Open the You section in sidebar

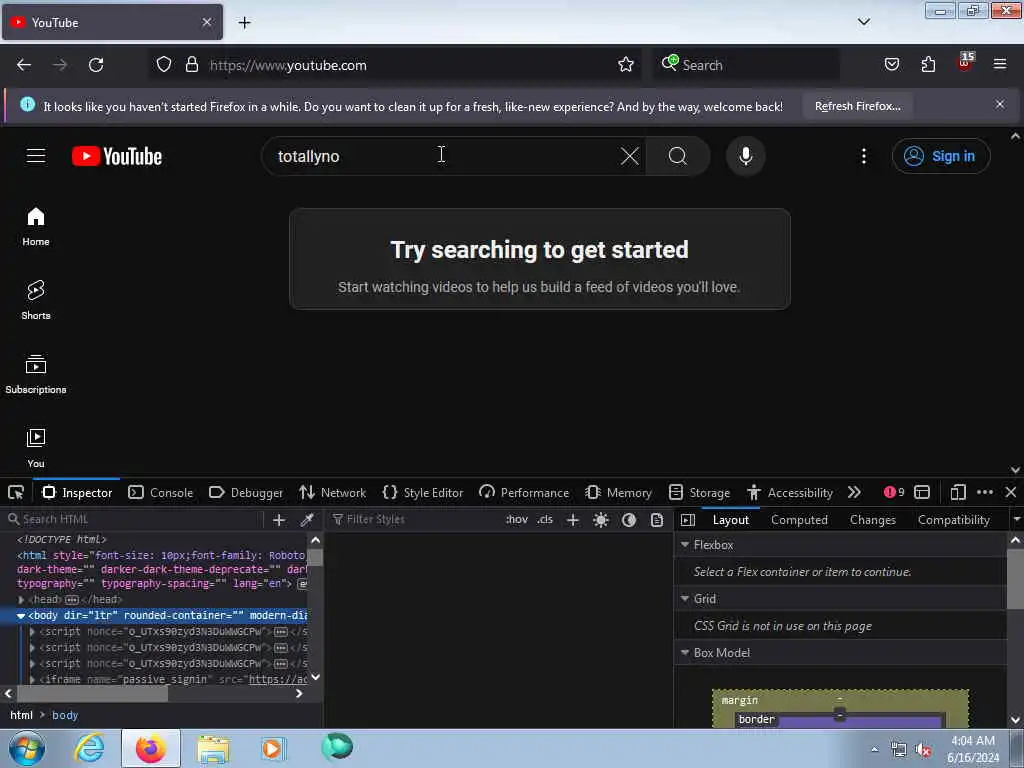36,448
